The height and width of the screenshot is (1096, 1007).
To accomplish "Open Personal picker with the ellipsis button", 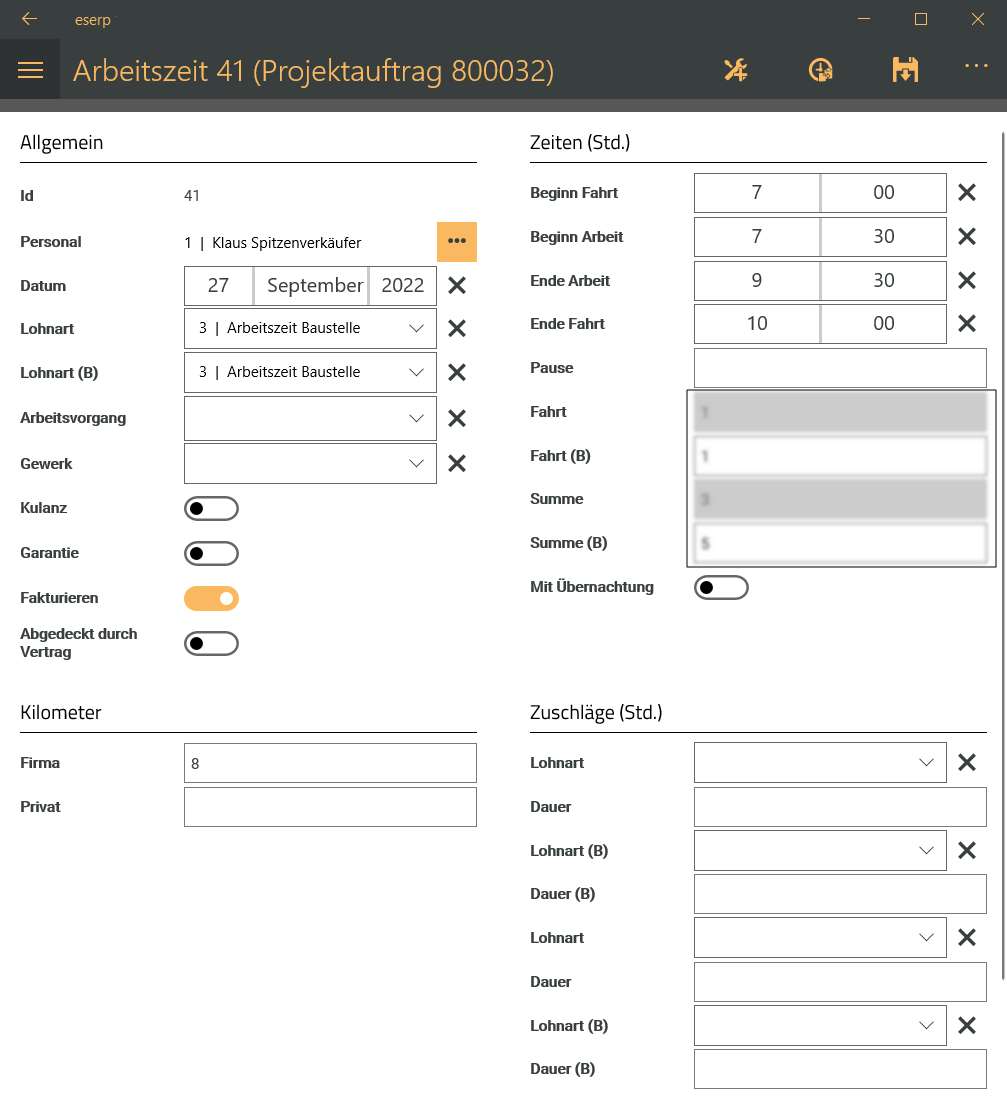I will point(457,242).
